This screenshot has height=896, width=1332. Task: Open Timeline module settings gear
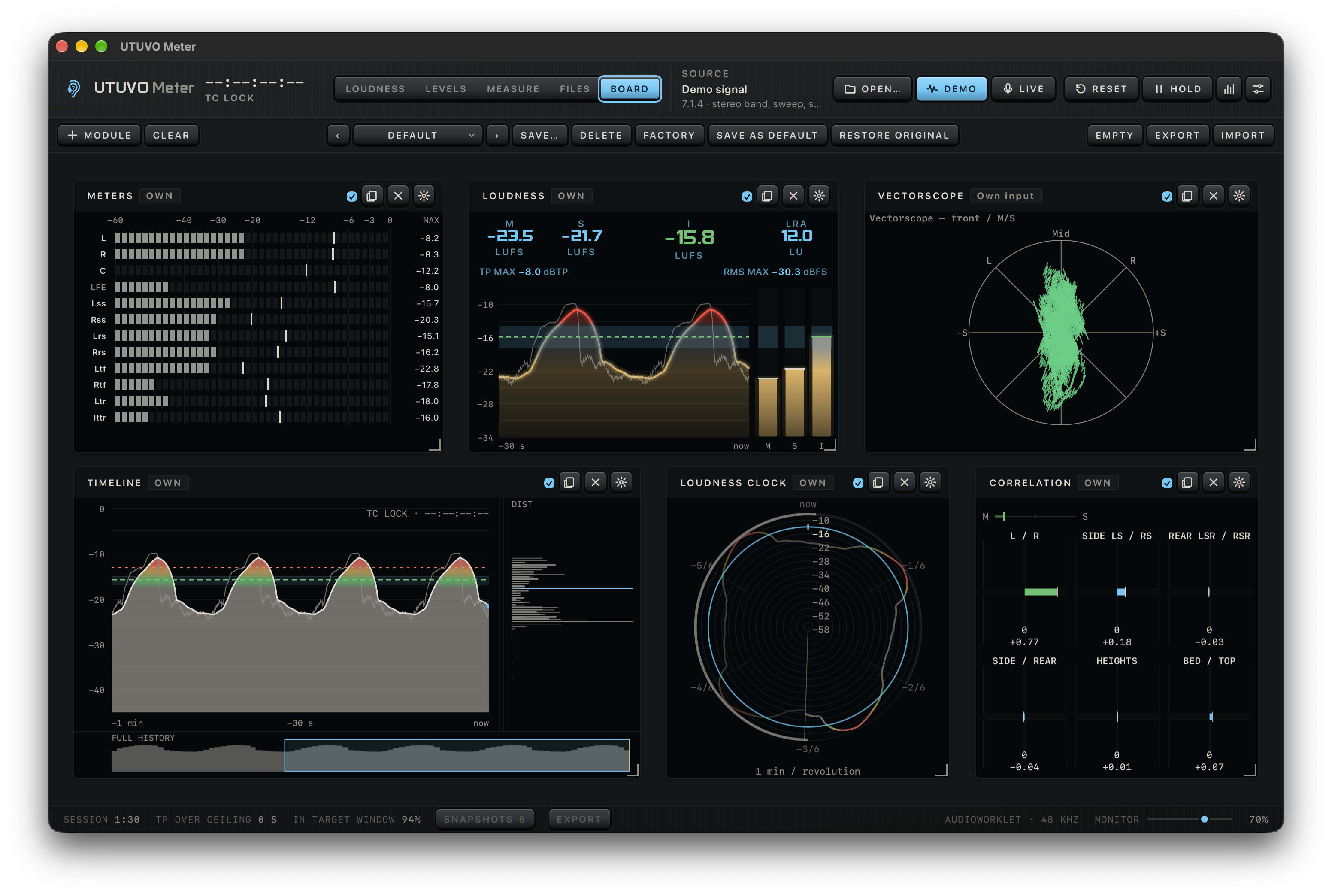[621, 483]
